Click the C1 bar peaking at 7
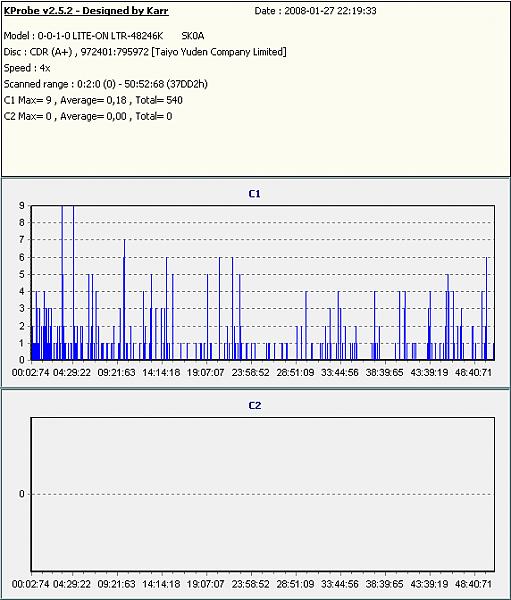 click(x=124, y=300)
